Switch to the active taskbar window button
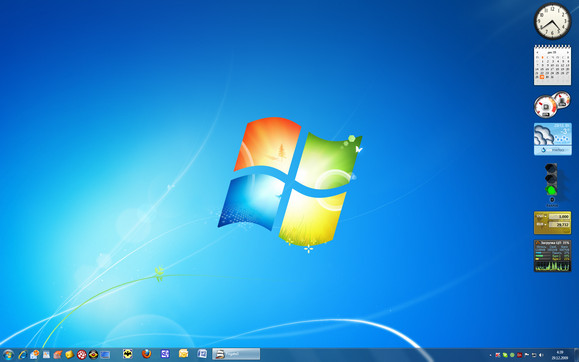 pos(236,354)
